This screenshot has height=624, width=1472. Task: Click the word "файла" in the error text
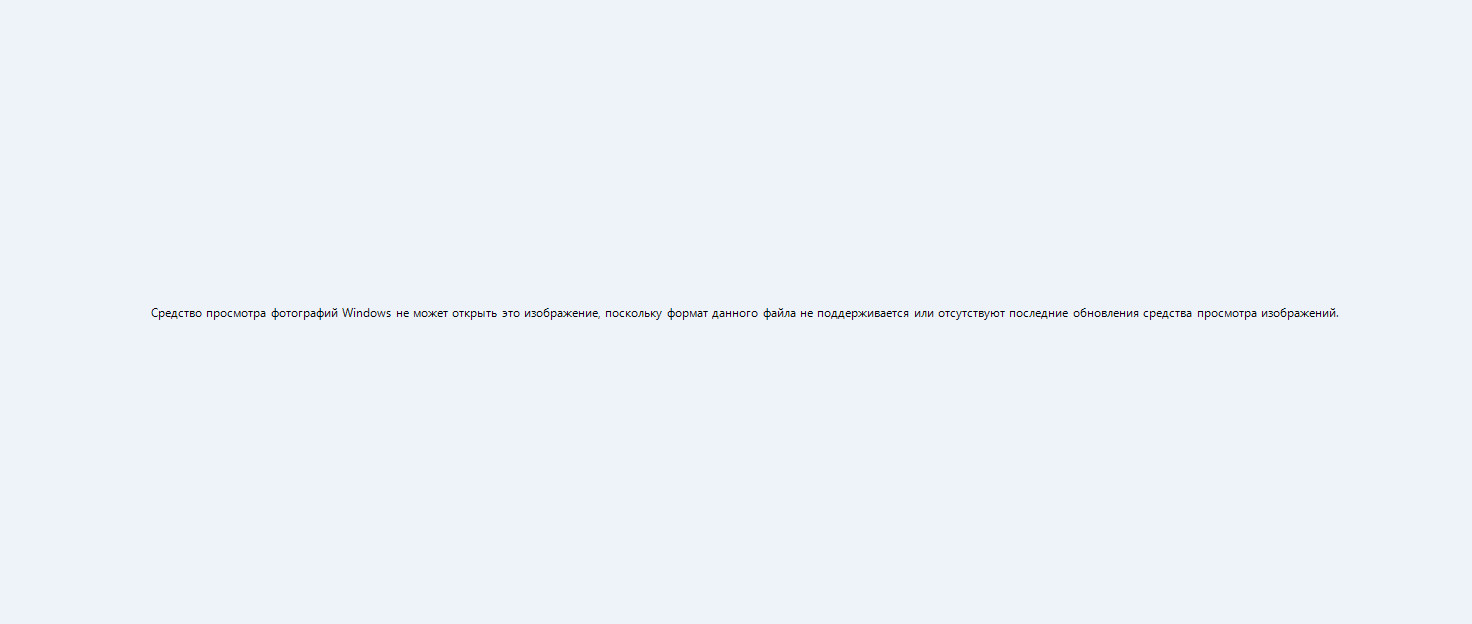click(x=780, y=313)
